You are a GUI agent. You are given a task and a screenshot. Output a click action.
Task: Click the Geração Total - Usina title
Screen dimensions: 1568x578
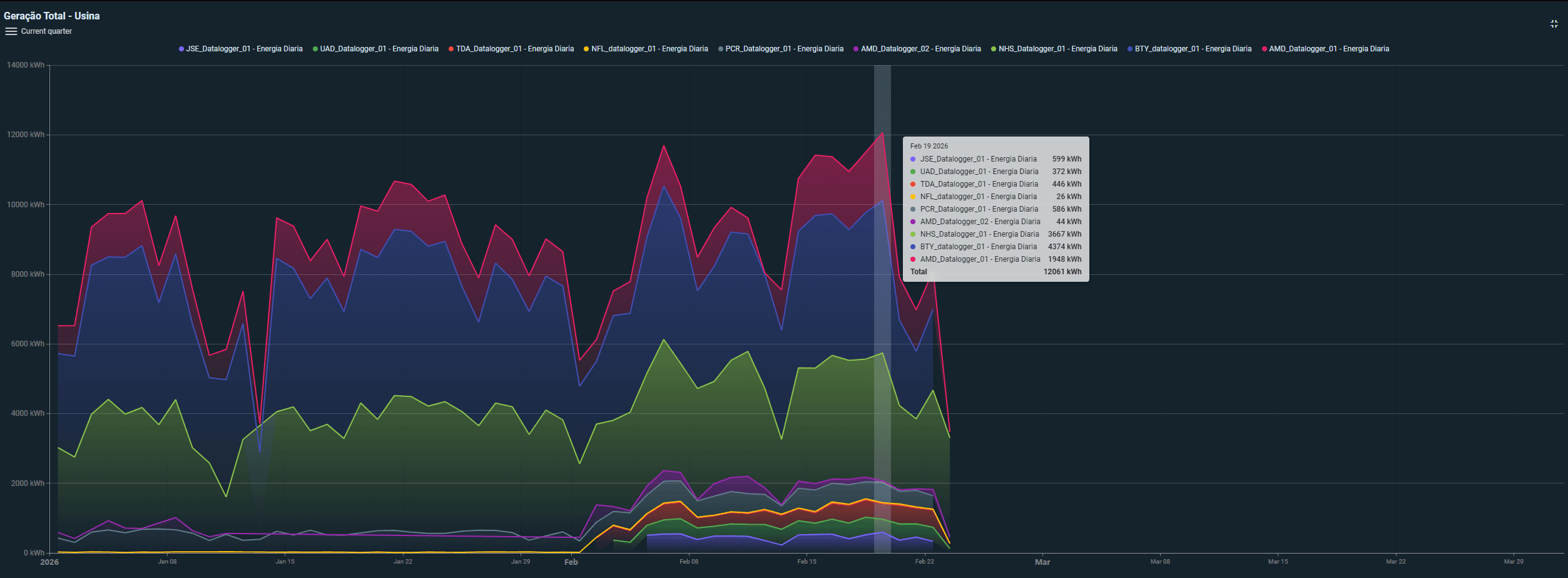tap(52, 16)
